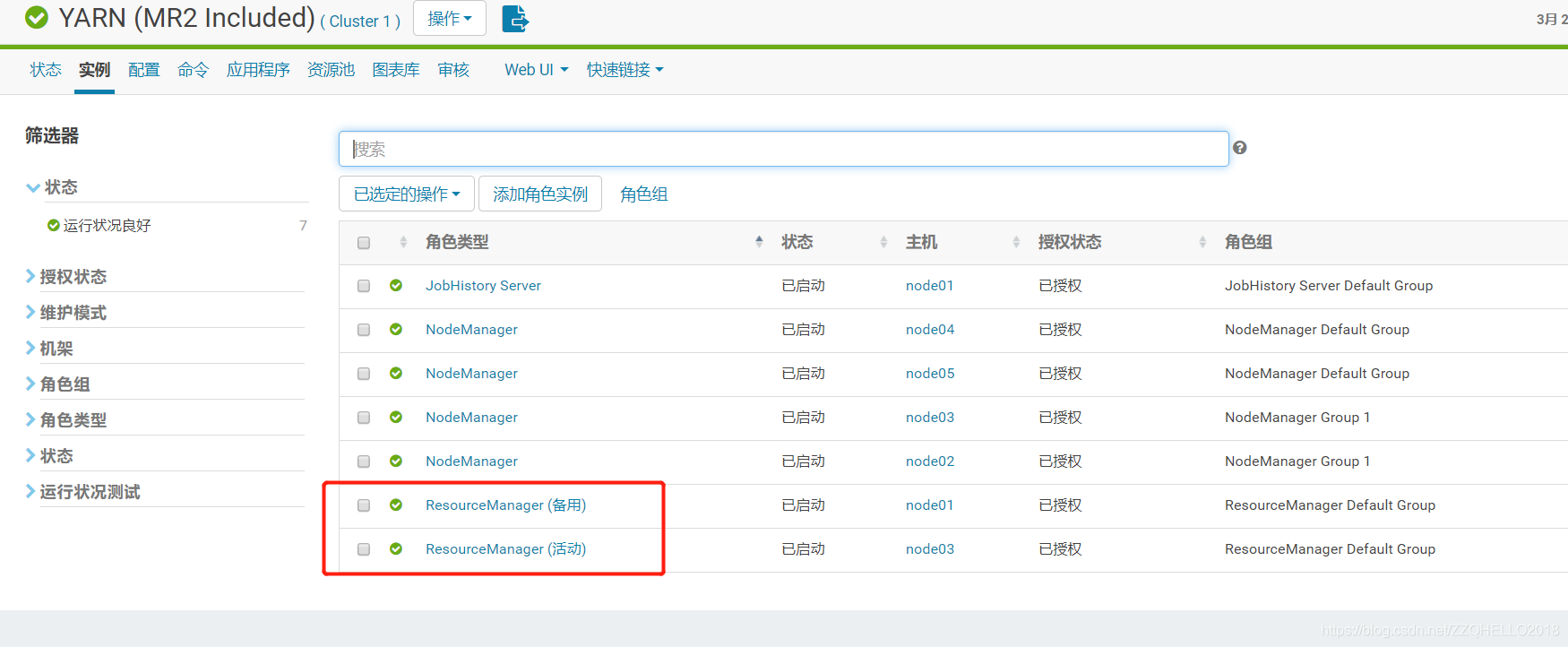Expand the 机架 filter
1568x647 pixels.
pos(50,348)
